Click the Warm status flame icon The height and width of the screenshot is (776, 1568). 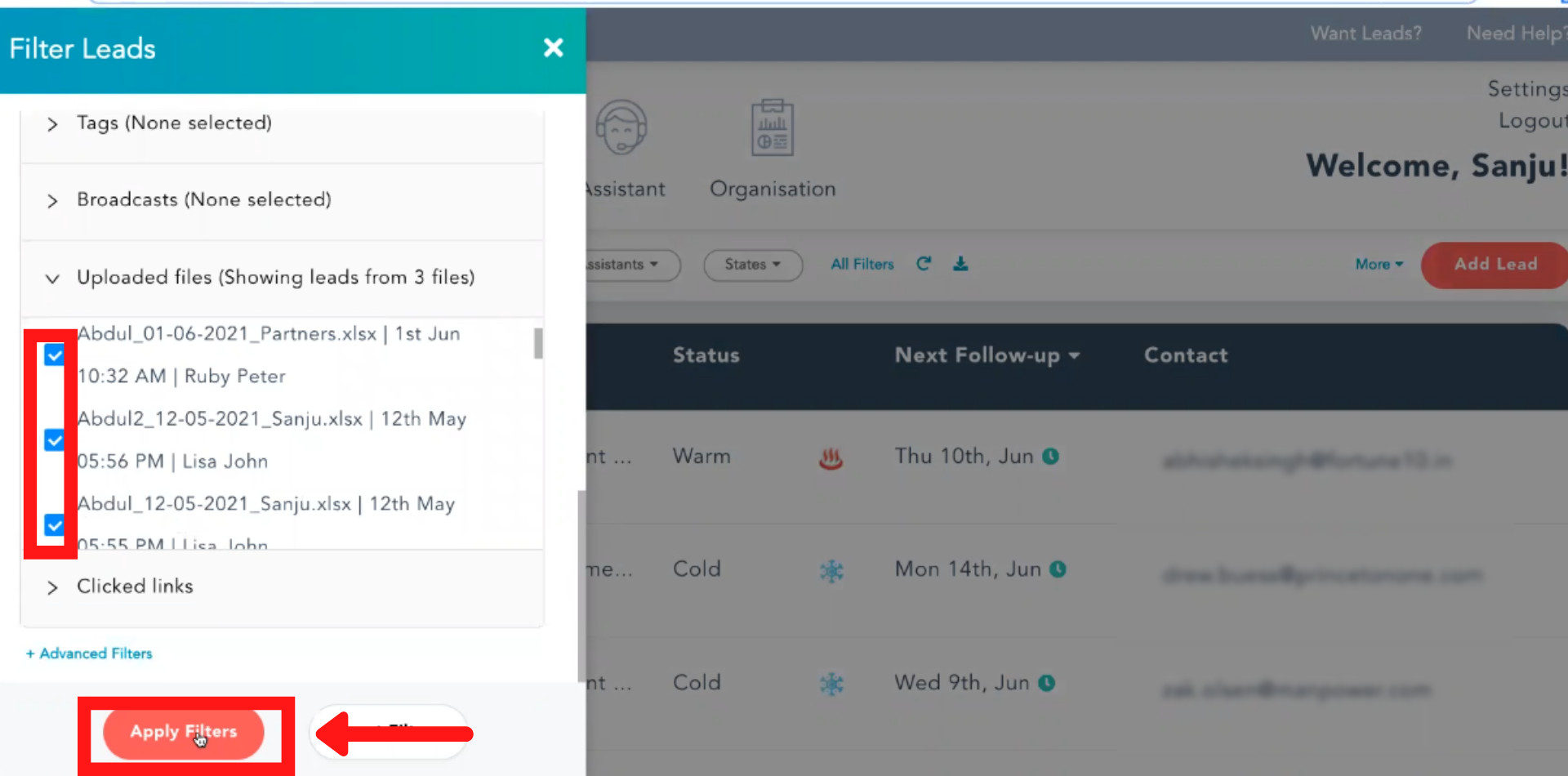[831, 459]
